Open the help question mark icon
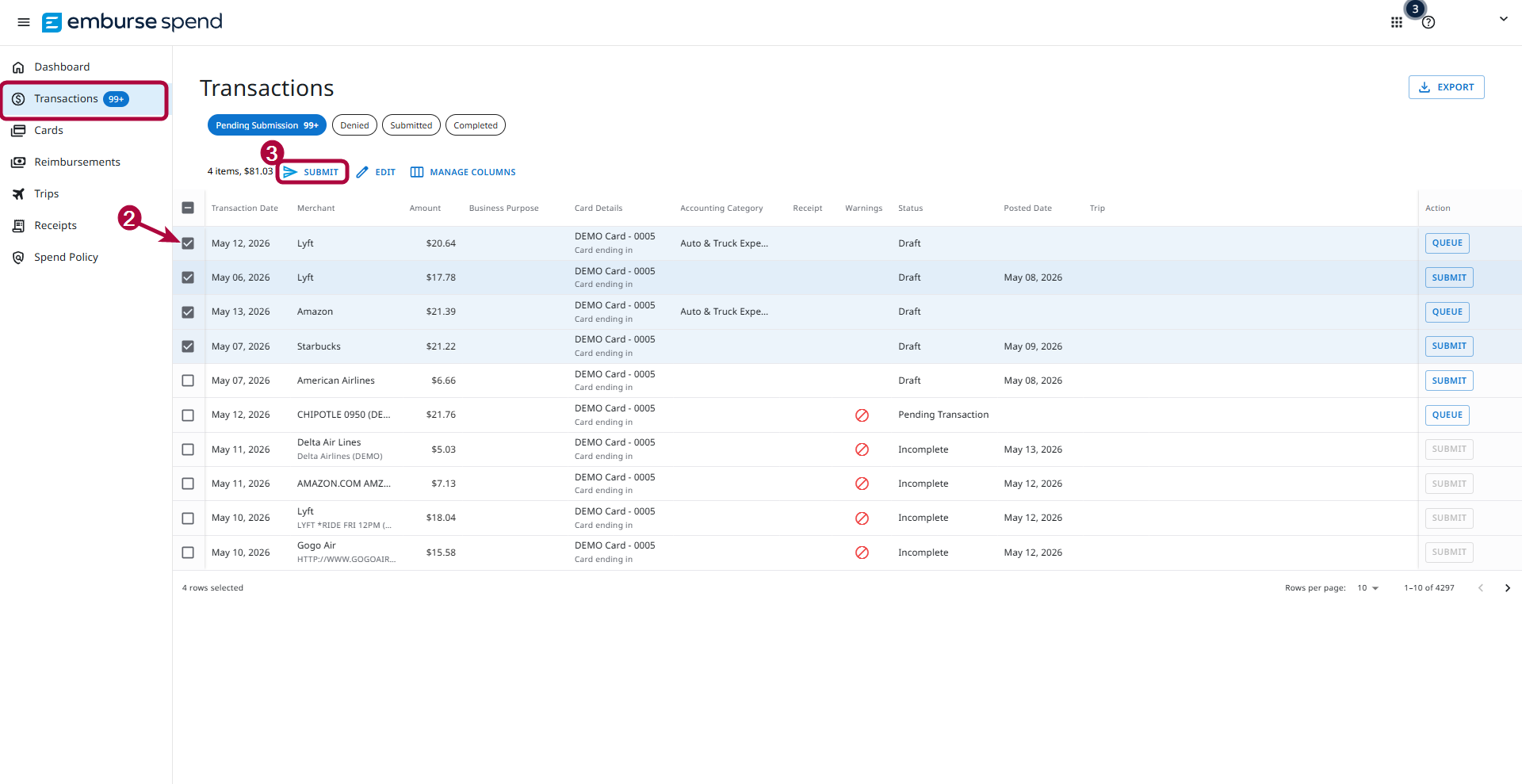Screen dimensions: 1522x784 1428,22
